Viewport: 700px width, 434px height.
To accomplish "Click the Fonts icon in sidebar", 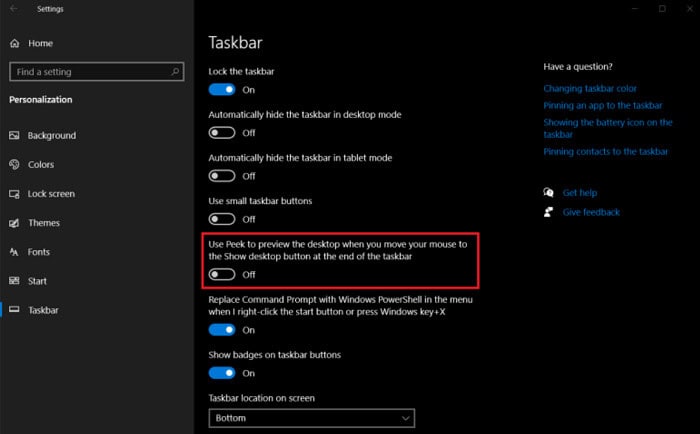I will [x=14, y=252].
